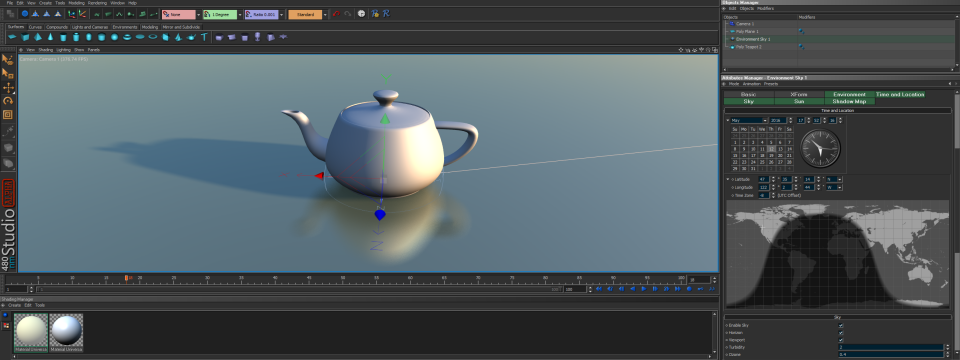Click the blue R render icon
Viewport: 960px width, 360px height.
coord(386,13)
